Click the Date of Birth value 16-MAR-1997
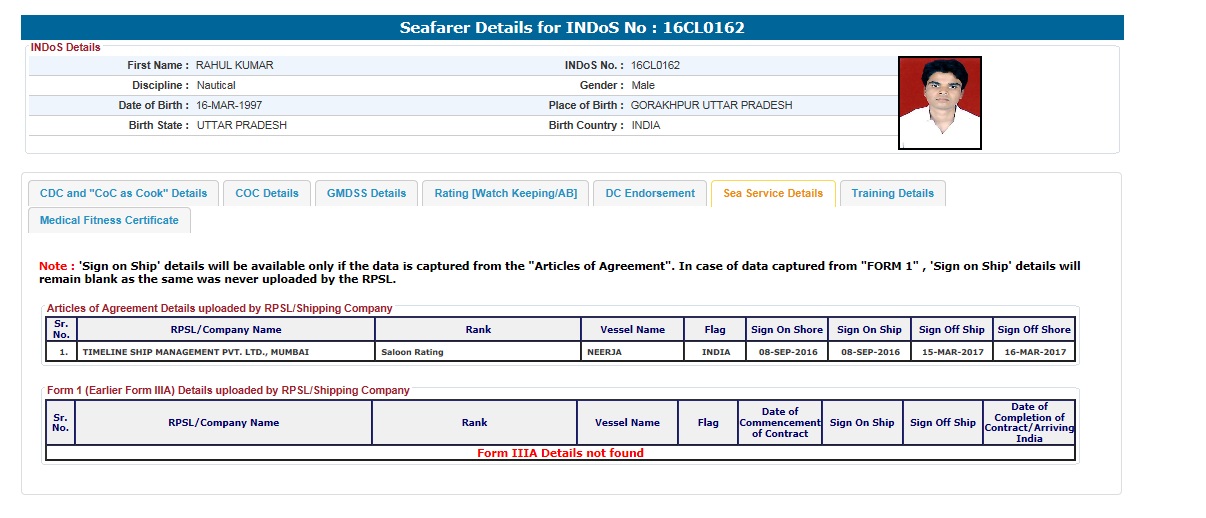The width and height of the screenshot is (1206, 518). [229, 106]
